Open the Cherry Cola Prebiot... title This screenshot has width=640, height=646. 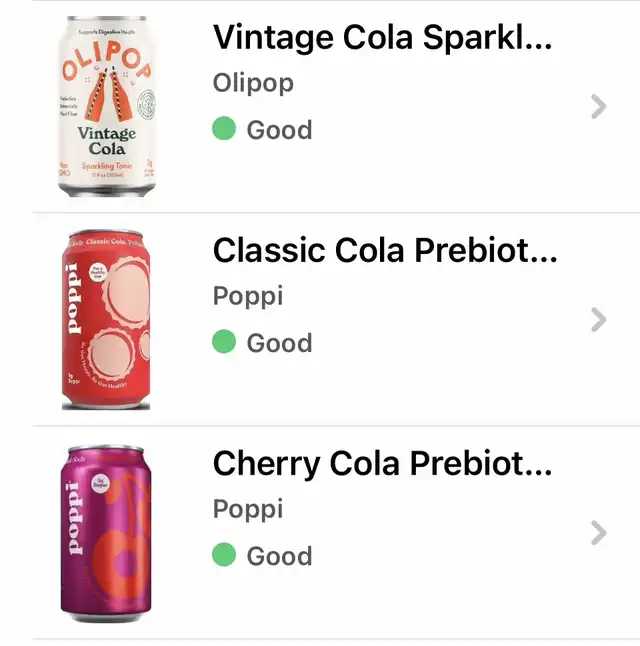[382, 464]
